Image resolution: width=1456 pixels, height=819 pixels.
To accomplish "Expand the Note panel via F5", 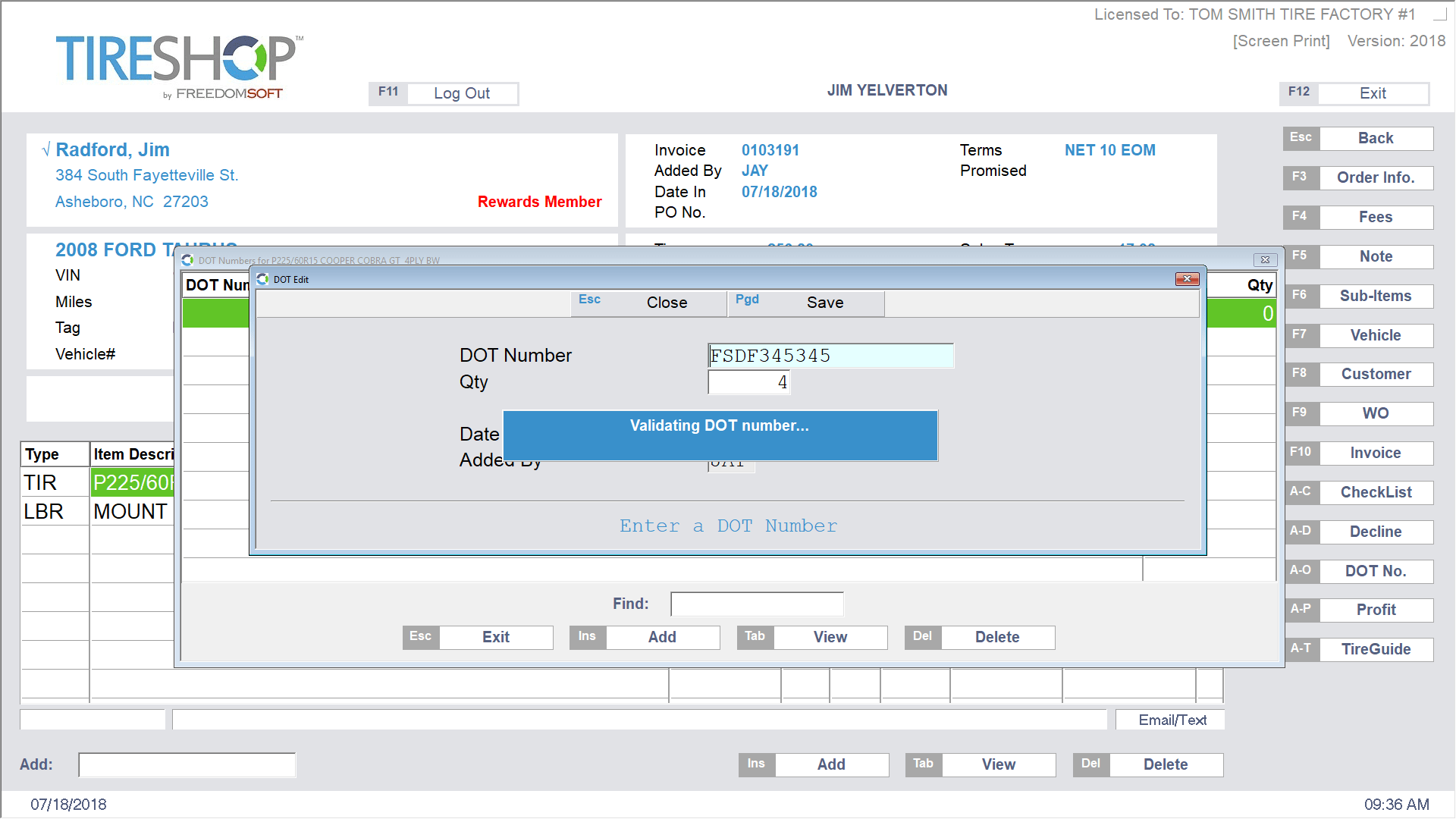I will pos(1374,256).
